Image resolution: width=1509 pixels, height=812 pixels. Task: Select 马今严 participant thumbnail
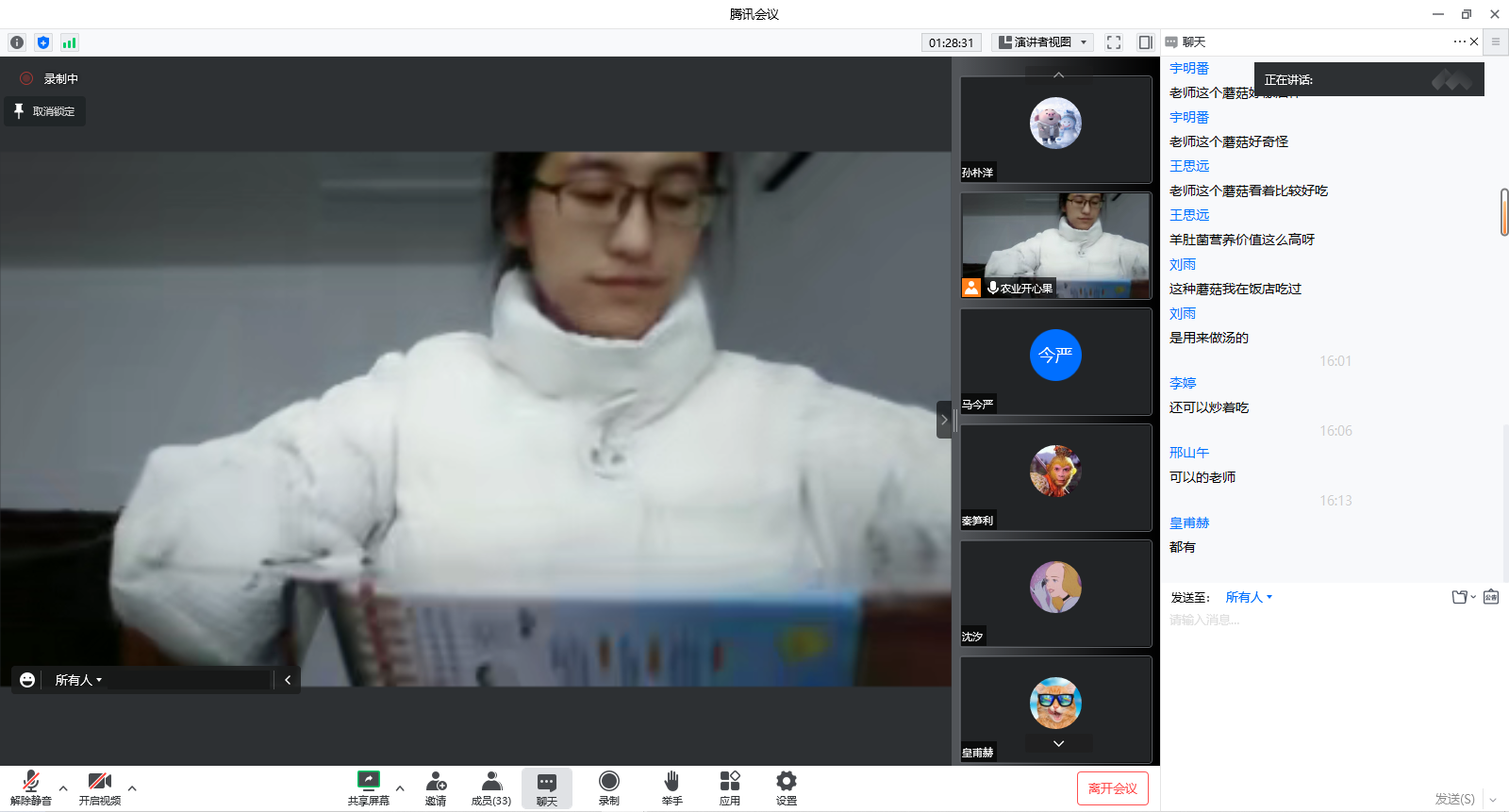(1056, 361)
